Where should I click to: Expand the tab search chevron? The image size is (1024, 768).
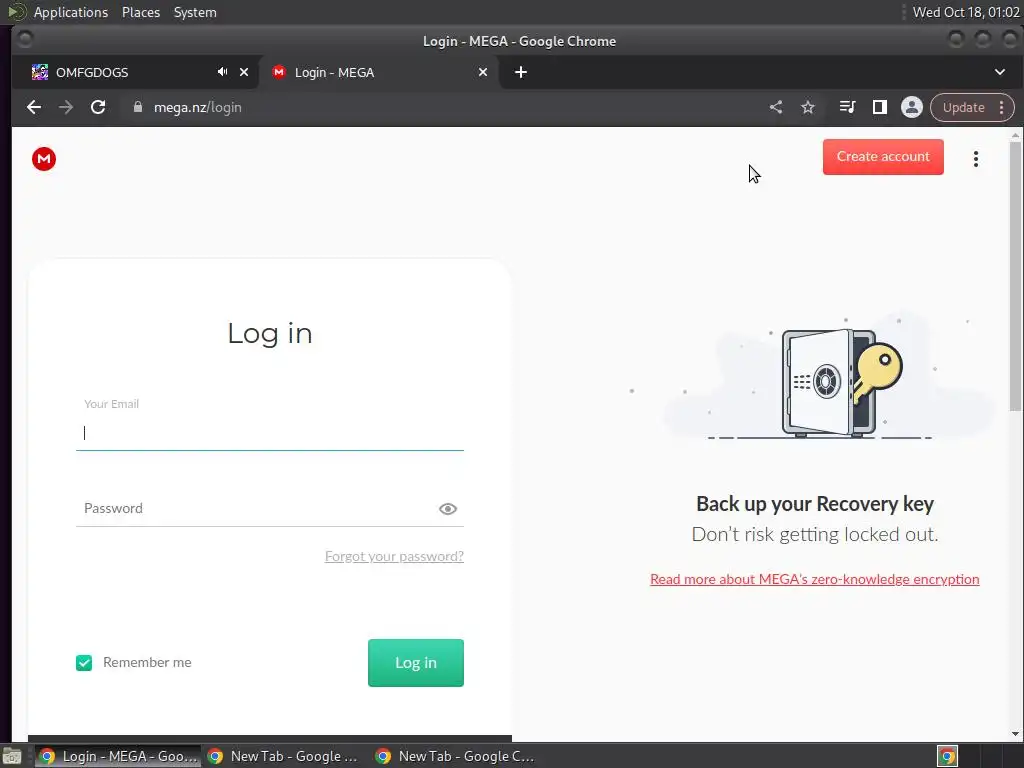coord(1000,72)
